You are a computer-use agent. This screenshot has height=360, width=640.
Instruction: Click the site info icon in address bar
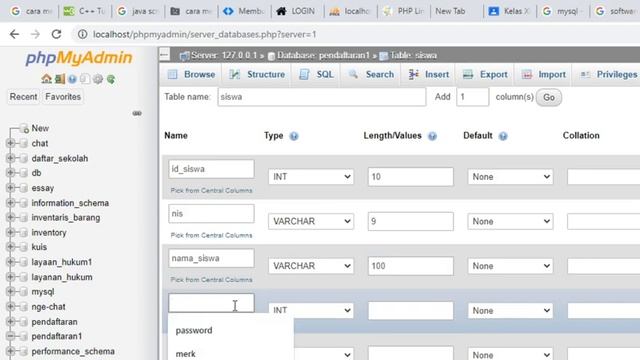pos(82,34)
